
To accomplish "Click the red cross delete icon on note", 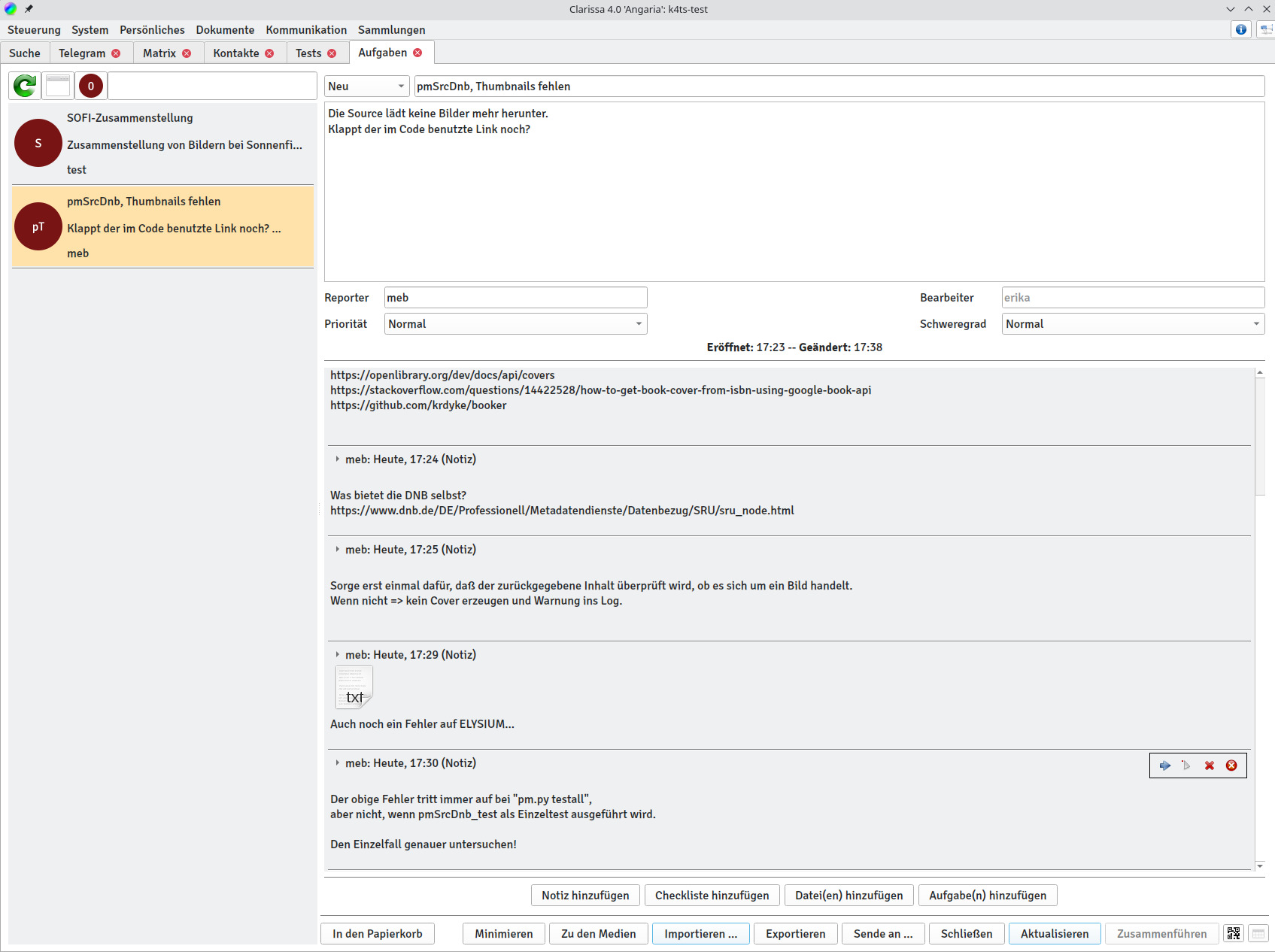I will point(1210,766).
